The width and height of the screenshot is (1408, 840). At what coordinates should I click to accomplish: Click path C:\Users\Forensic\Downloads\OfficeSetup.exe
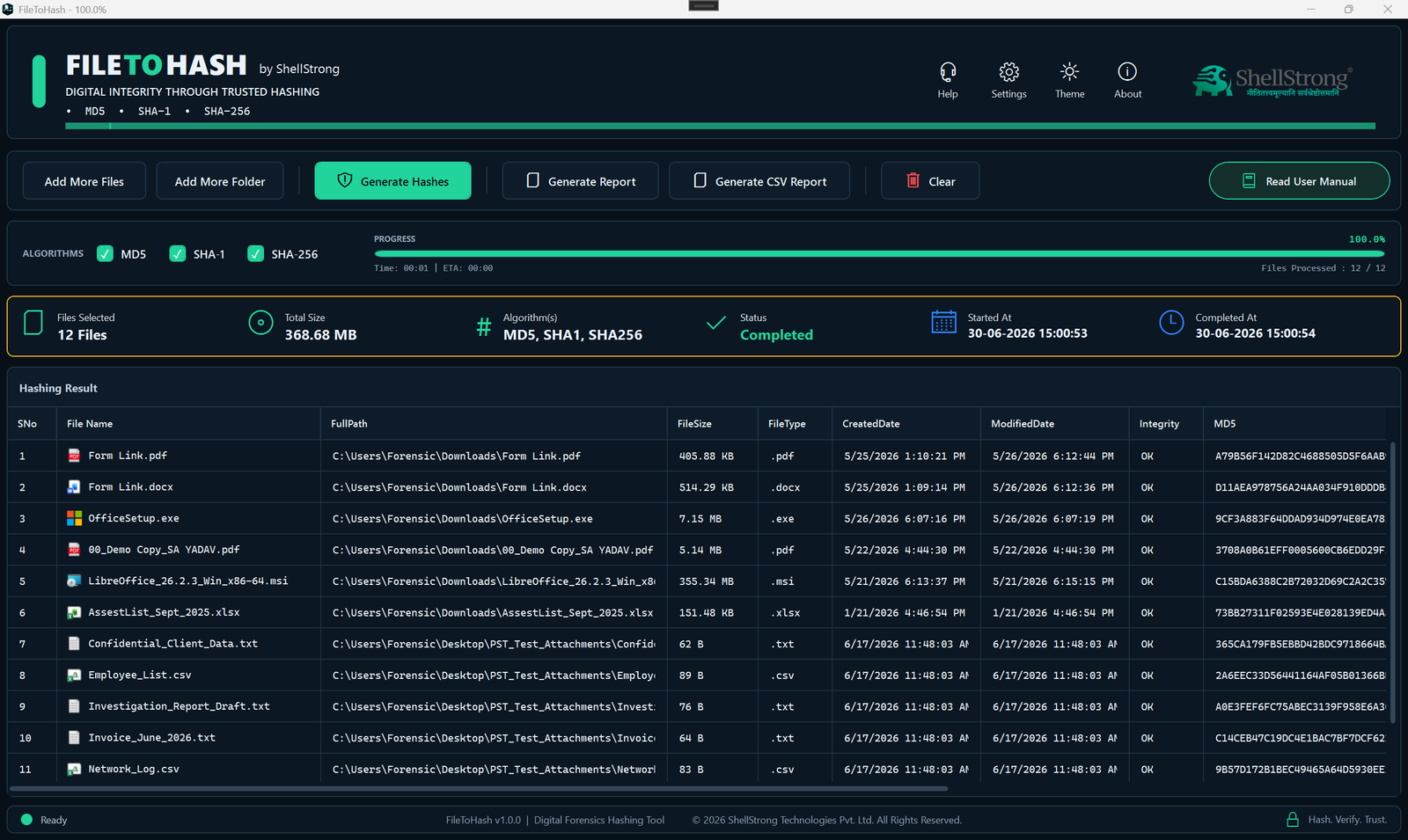click(463, 519)
